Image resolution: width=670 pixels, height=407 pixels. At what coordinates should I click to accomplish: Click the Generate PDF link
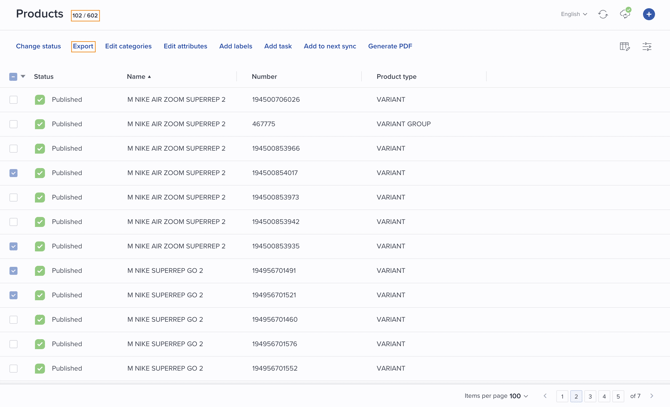point(390,47)
